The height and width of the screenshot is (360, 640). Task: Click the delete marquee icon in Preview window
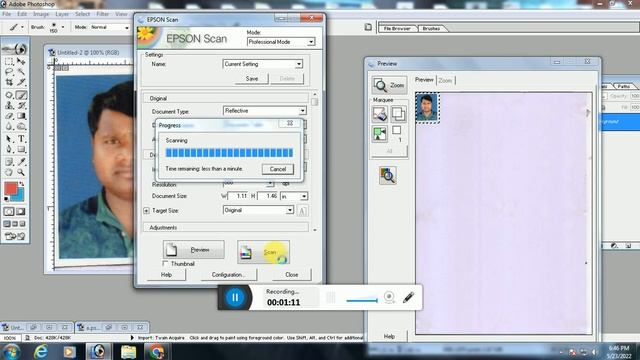[x=380, y=114]
